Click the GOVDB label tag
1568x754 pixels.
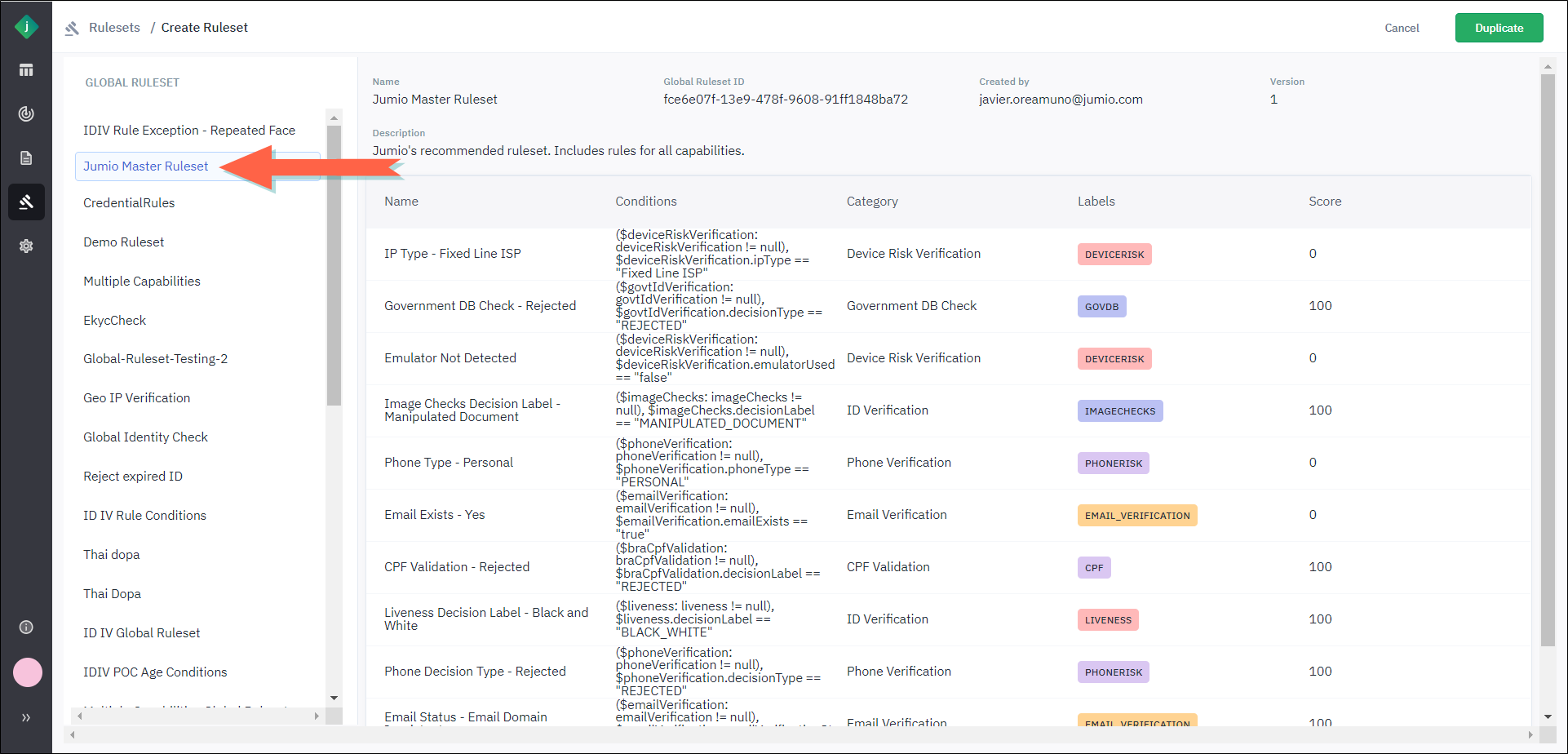pyautogui.click(x=1101, y=307)
